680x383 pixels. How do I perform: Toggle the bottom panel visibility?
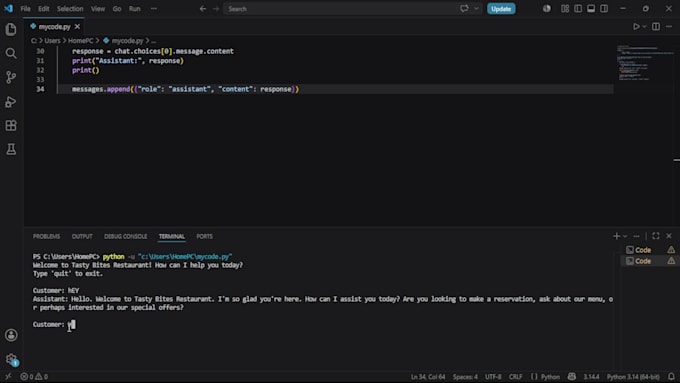pos(591,9)
